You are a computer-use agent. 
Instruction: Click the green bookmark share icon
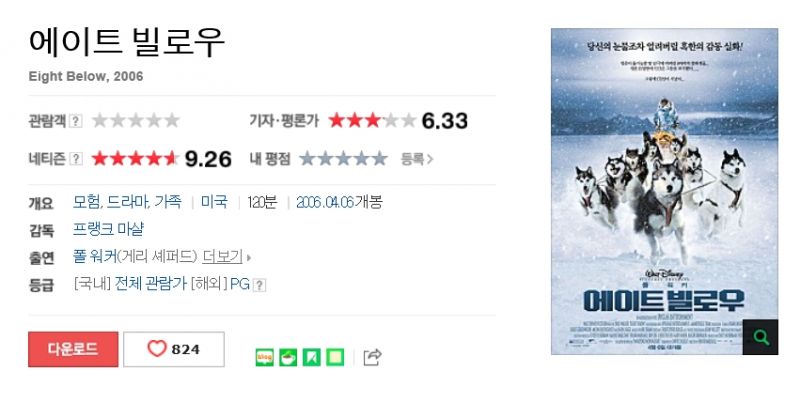312,357
